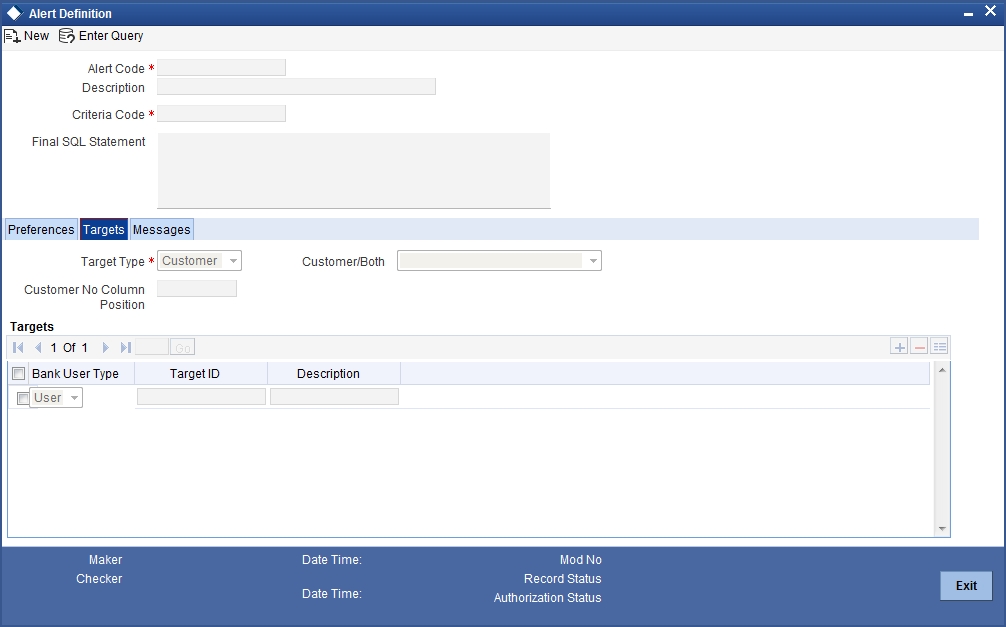Click the Customer No Column Position field
The height and width of the screenshot is (627, 1006).
[197, 289]
